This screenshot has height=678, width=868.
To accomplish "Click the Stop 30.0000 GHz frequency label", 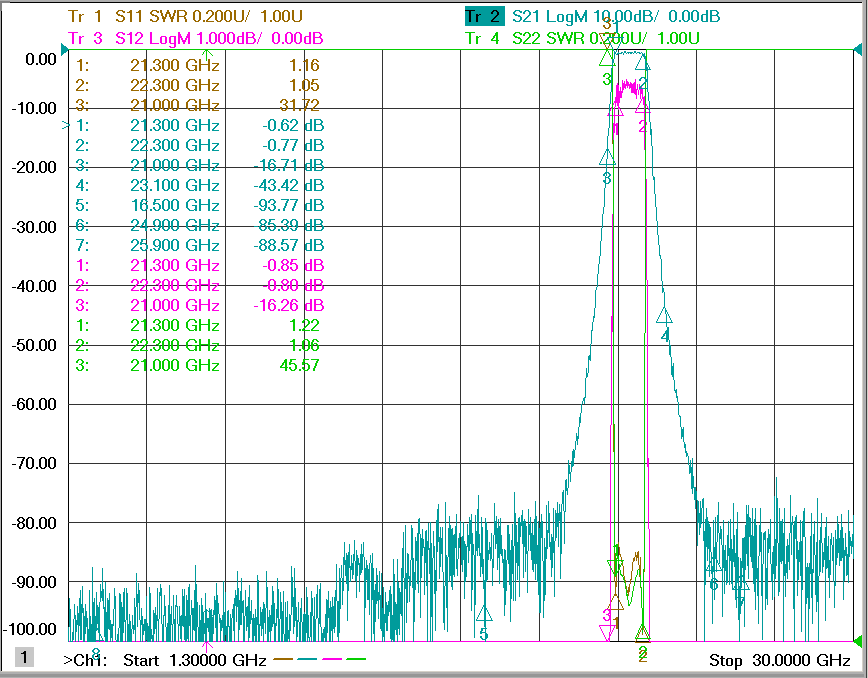I will coord(779,660).
